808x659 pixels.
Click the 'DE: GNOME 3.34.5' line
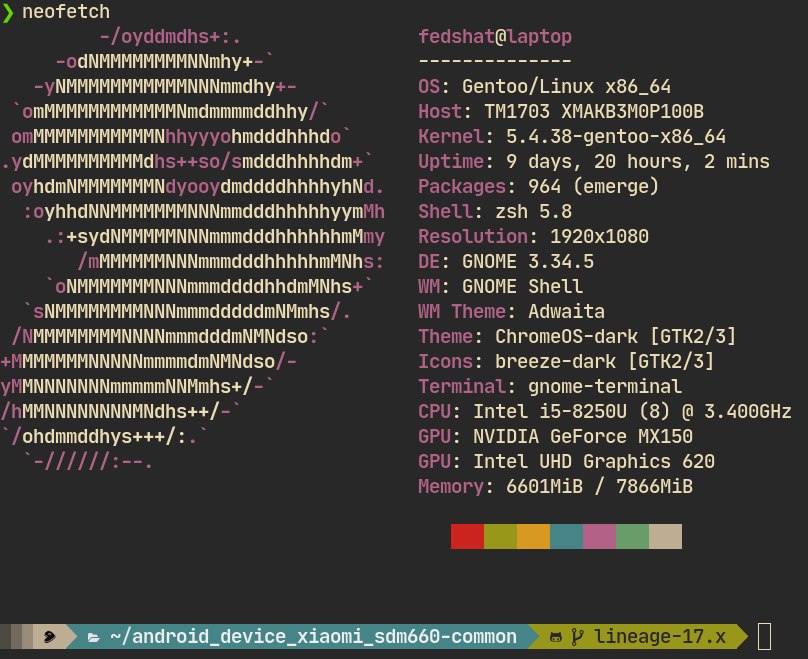(506, 262)
